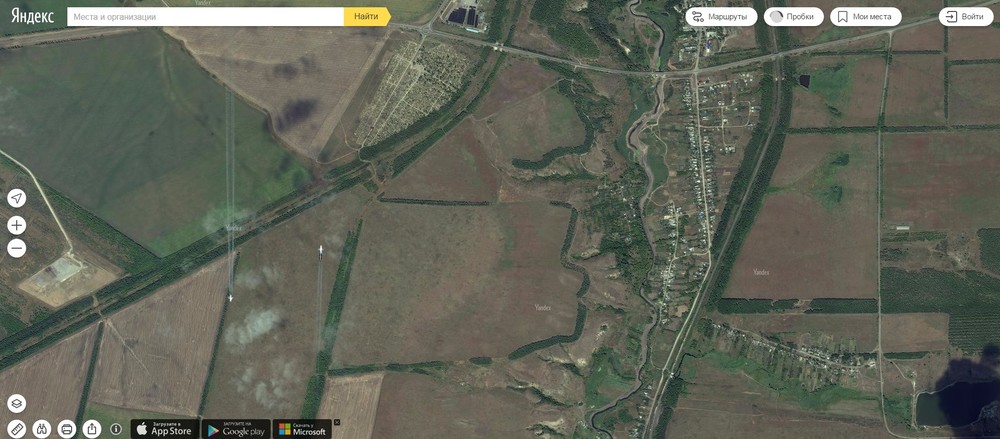Open the Google Play download badge
The height and width of the screenshot is (439, 1000).
[x=236, y=429]
